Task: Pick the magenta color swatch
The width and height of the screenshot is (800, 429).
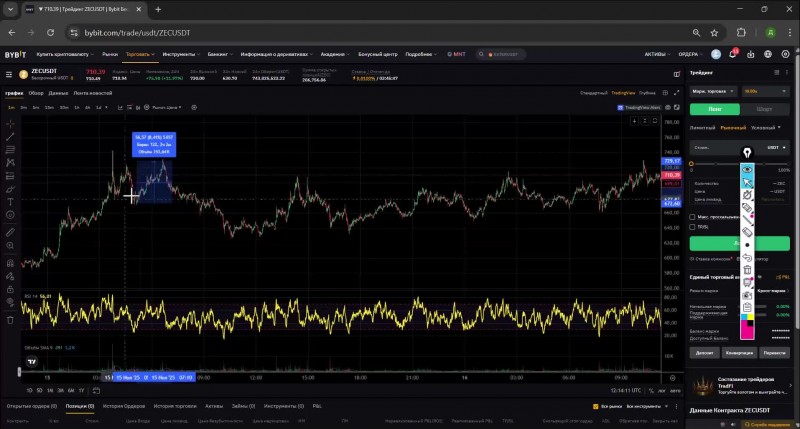Action: pyautogui.click(x=747, y=332)
